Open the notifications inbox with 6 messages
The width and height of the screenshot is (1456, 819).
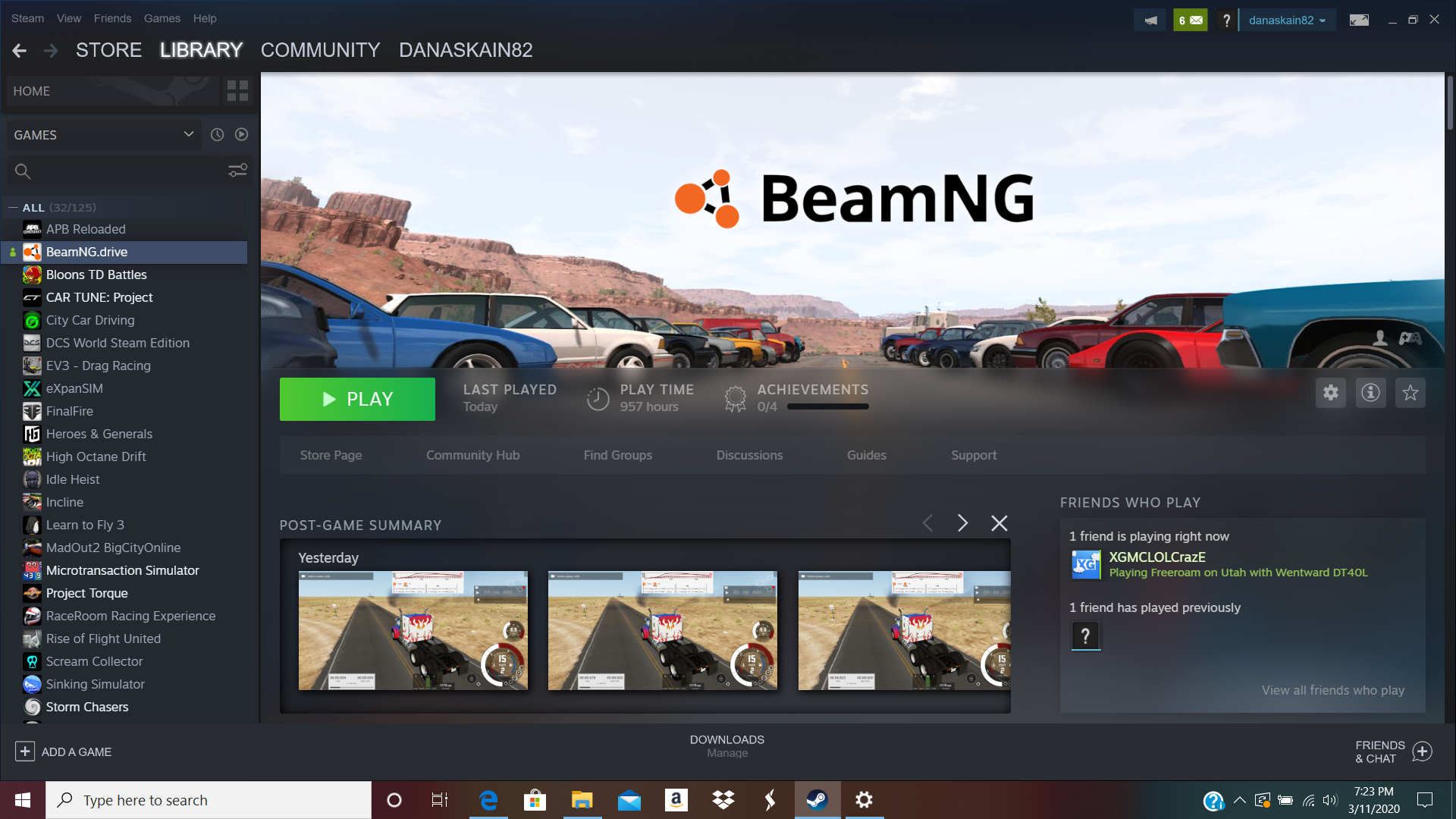[x=1191, y=20]
